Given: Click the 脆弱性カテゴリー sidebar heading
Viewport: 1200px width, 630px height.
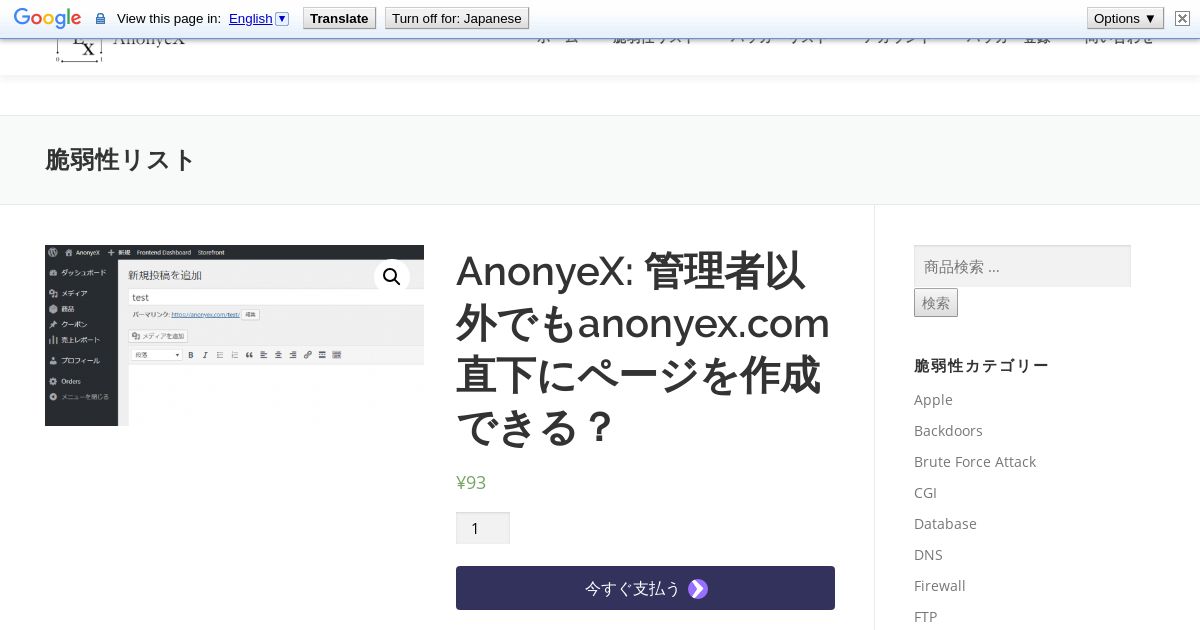Looking at the screenshot, I should [x=981, y=366].
